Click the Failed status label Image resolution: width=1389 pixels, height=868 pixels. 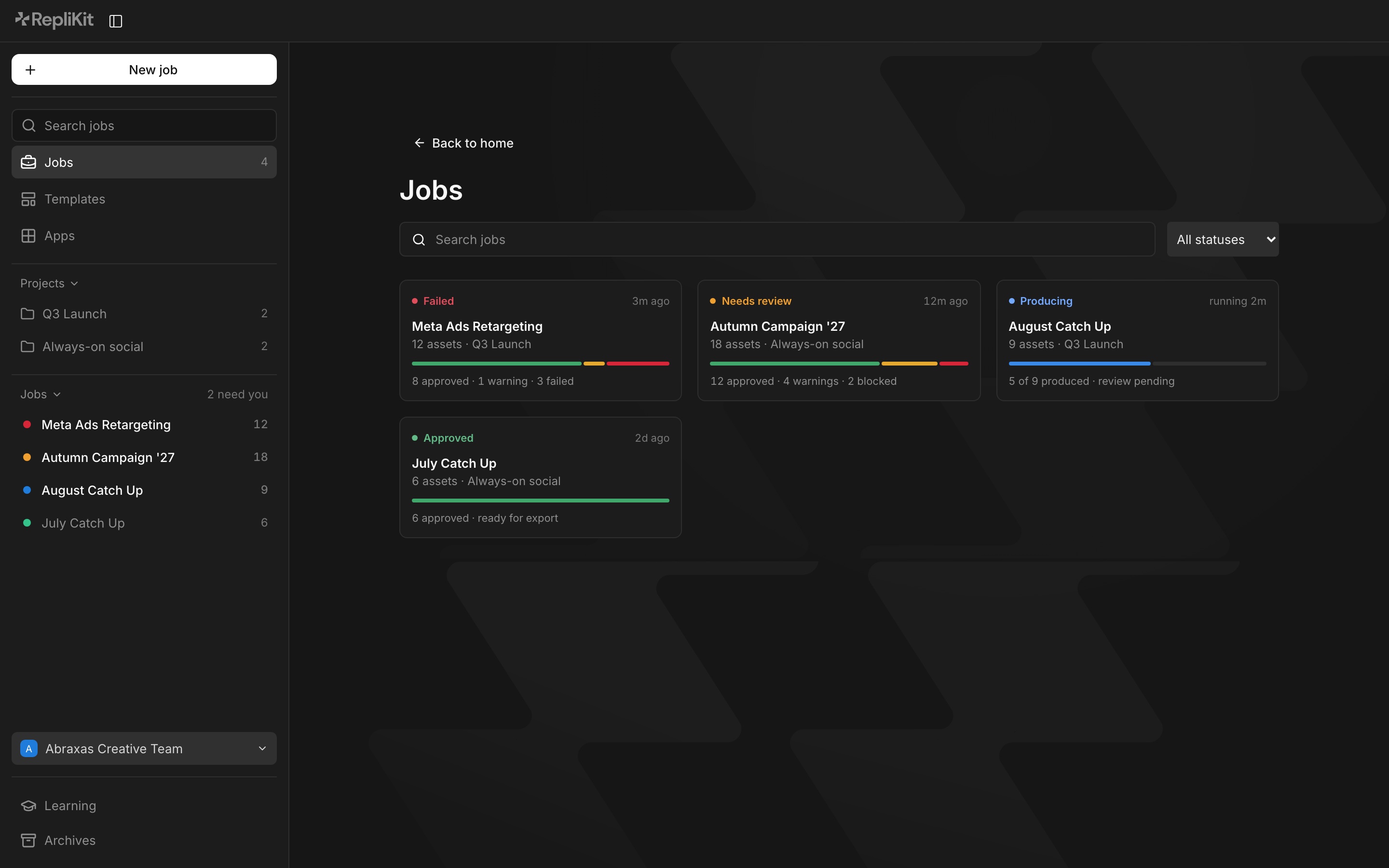(438, 301)
